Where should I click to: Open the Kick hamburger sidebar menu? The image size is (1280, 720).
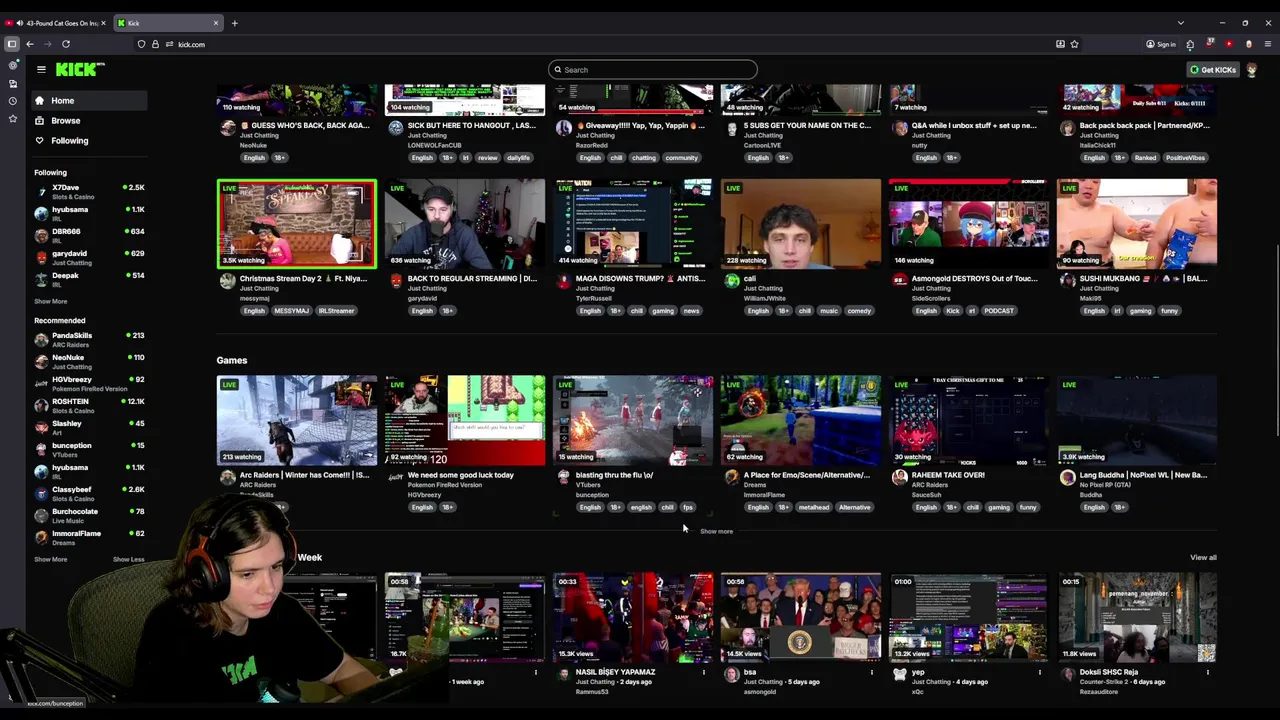(41, 69)
